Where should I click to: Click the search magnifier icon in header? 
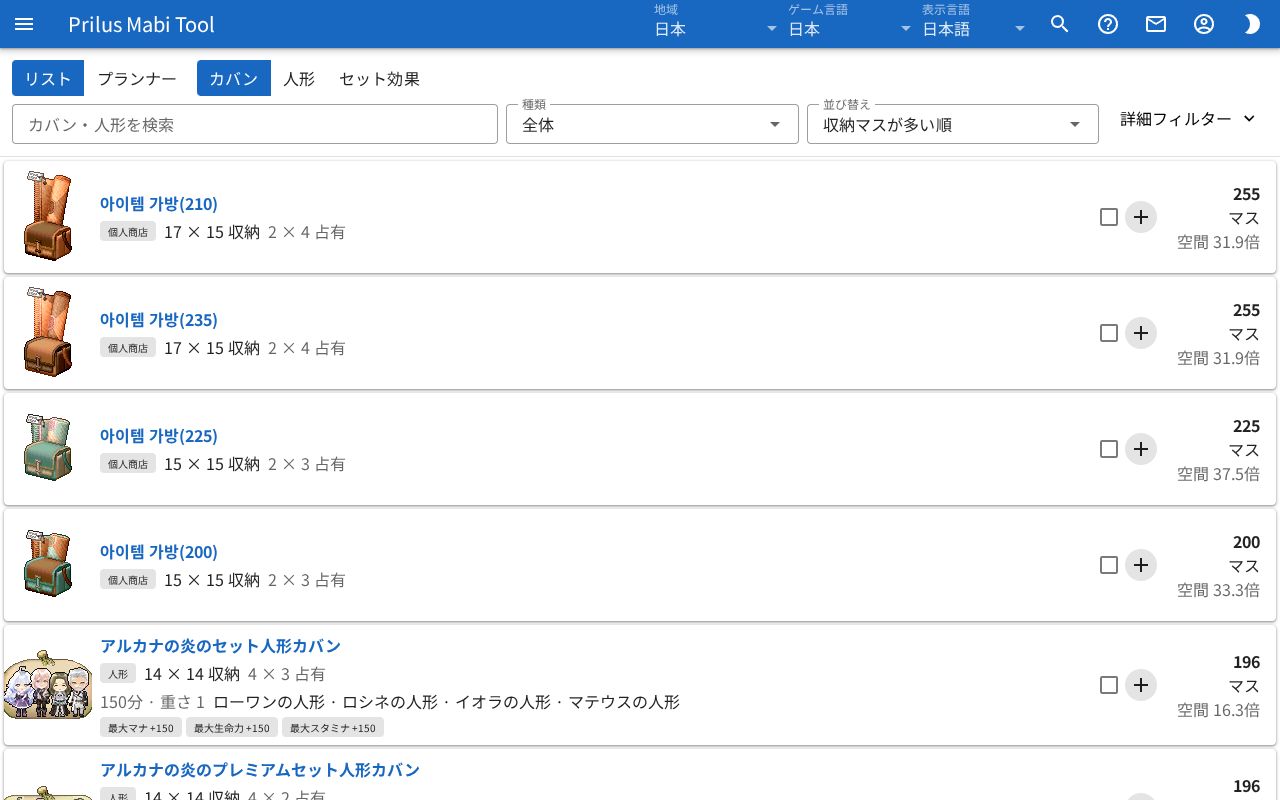(1060, 24)
